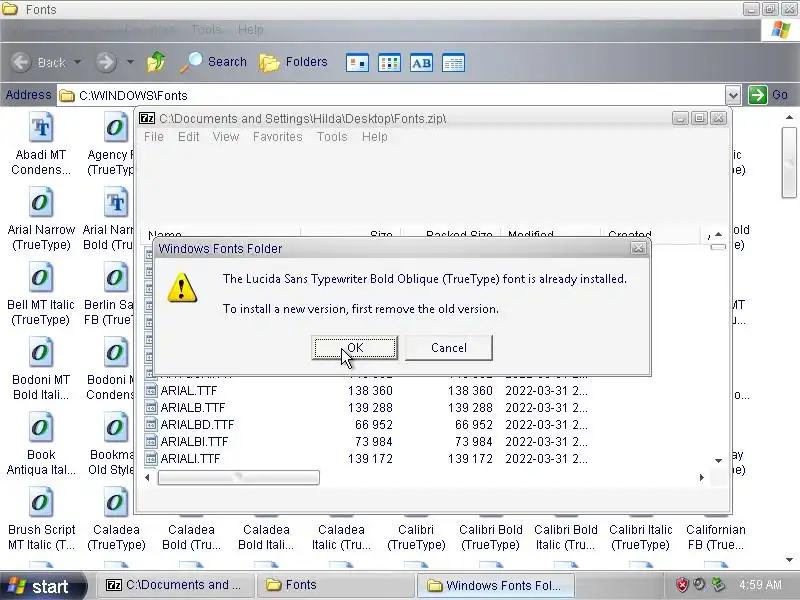Select the Bodoni MT Condensed font icon
The height and width of the screenshot is (600, 800).
point(116,353)
